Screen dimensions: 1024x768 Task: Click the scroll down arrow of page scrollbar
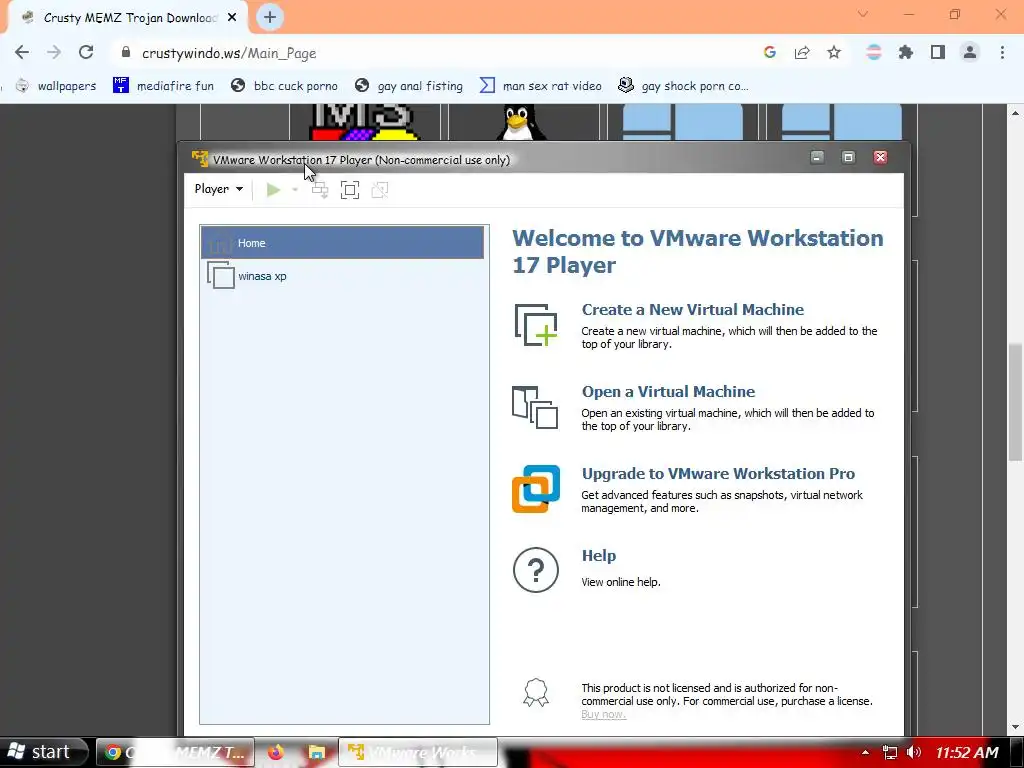(x=1015, y=727)
